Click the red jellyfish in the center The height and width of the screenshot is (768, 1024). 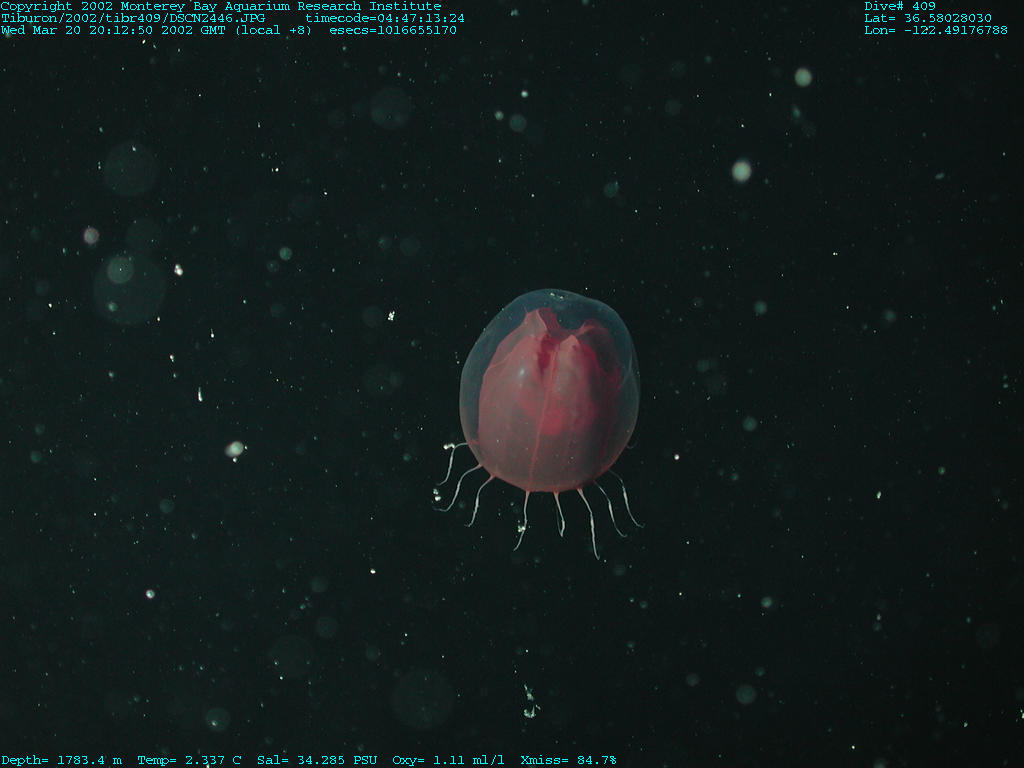coord(549,395)
